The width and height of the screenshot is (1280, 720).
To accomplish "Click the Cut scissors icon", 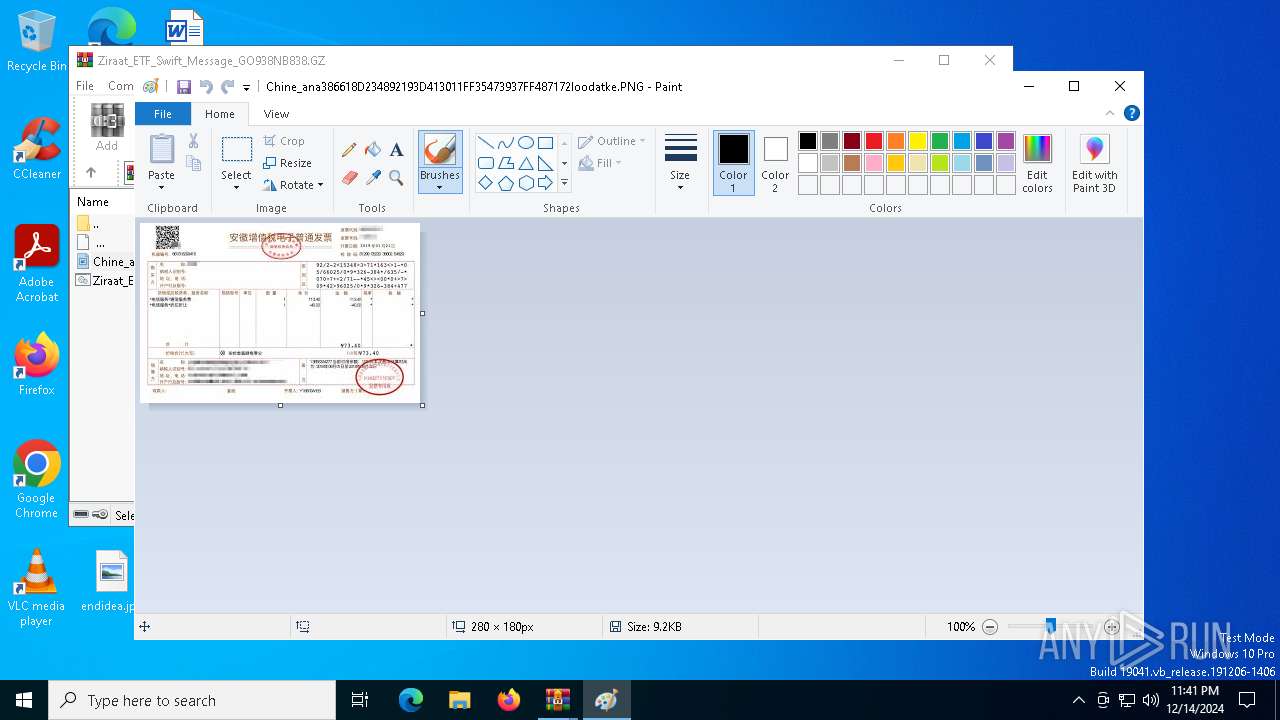I will pyautogui.click(x=193, y=141).
